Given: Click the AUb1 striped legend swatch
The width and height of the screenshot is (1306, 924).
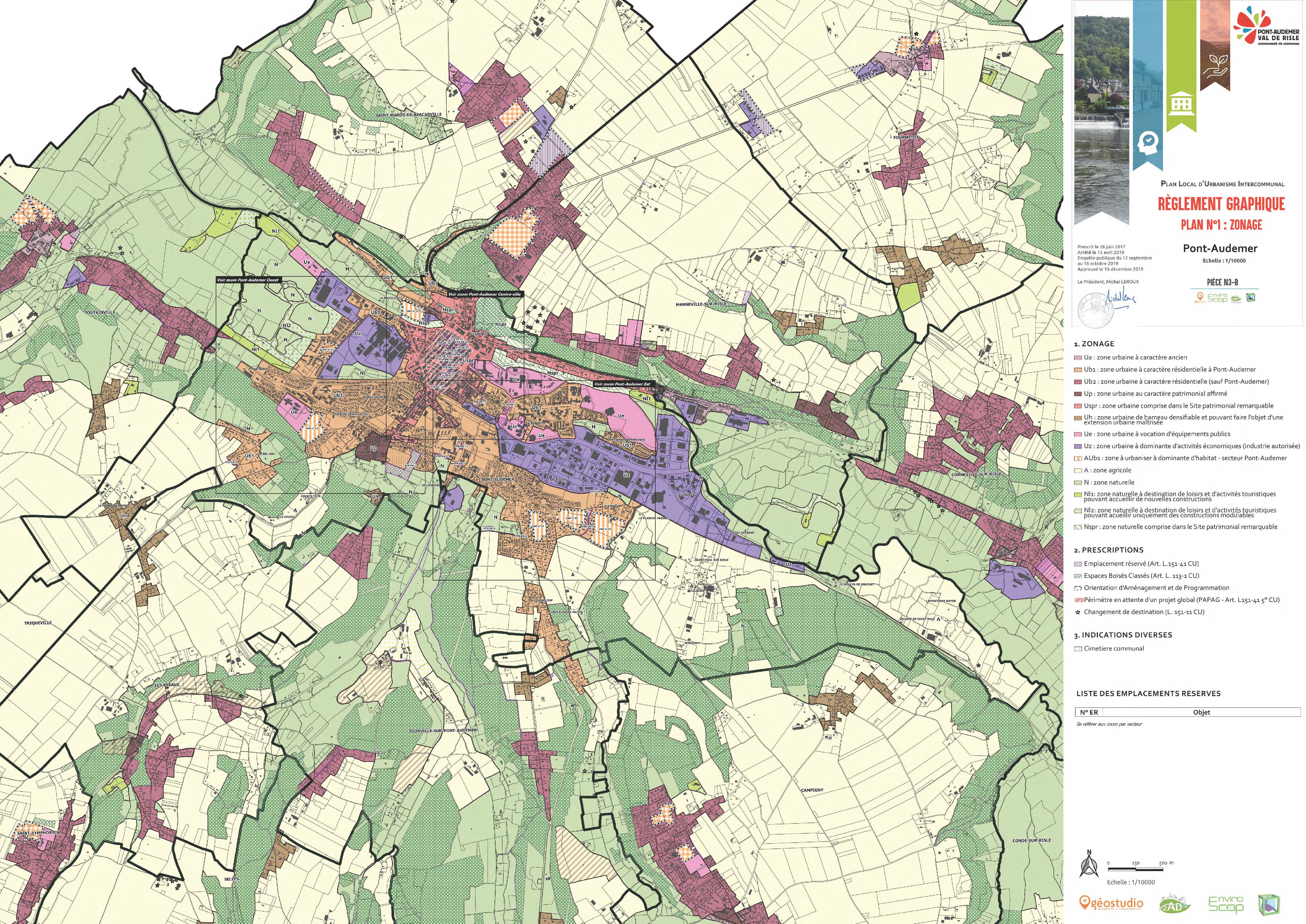Looking at the screenshot, I should point(1077,458).
